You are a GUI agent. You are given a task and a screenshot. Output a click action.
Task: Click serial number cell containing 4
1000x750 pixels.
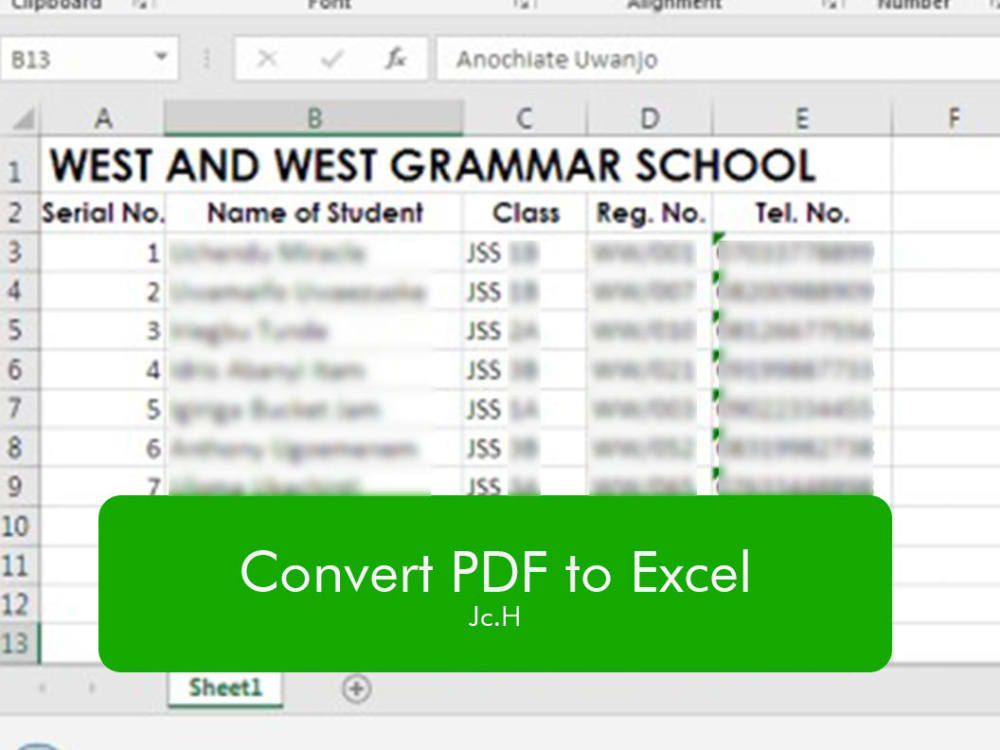coord(103,370)
